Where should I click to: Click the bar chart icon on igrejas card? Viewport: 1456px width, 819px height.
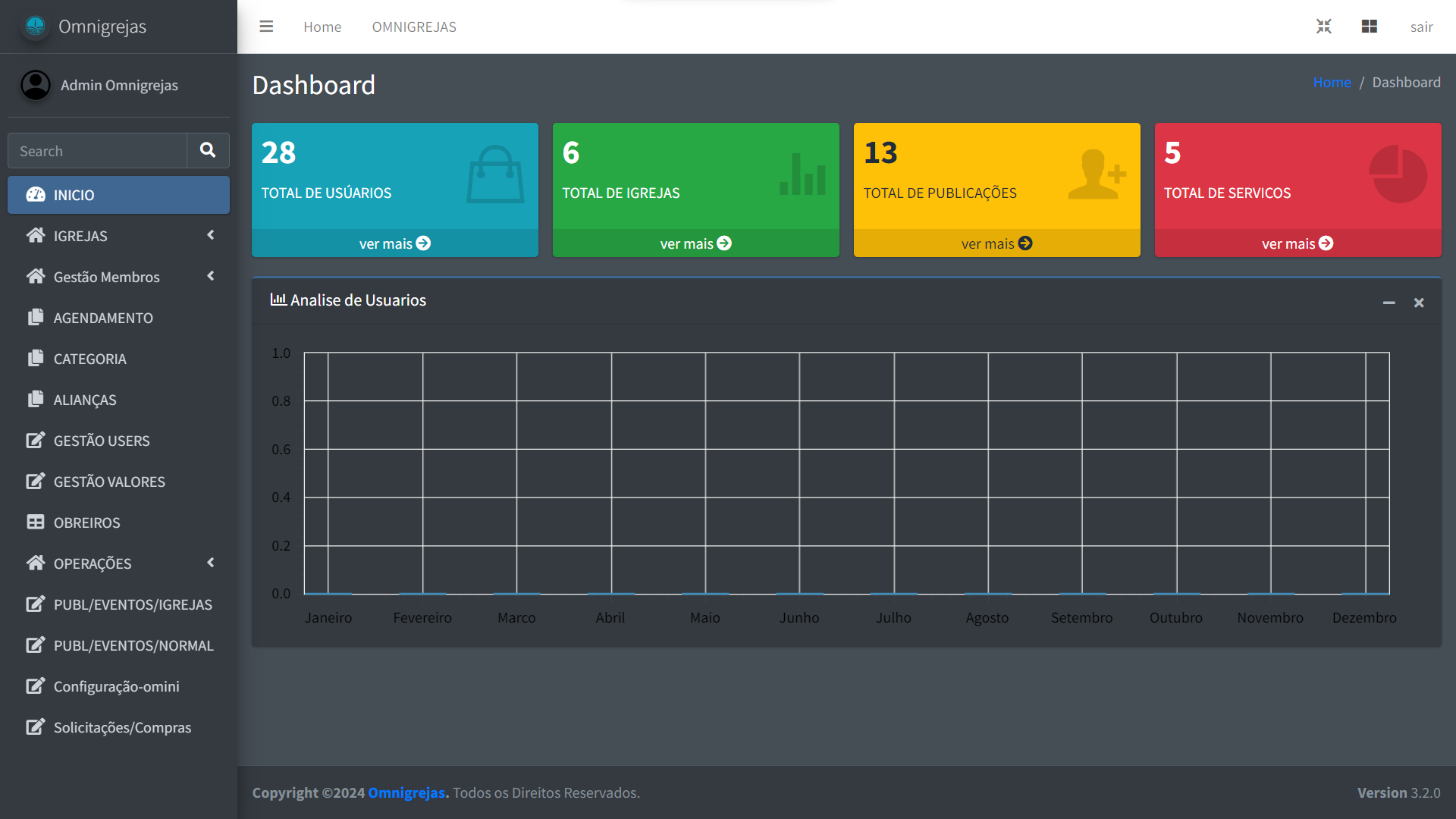click(x=802, y=174)
